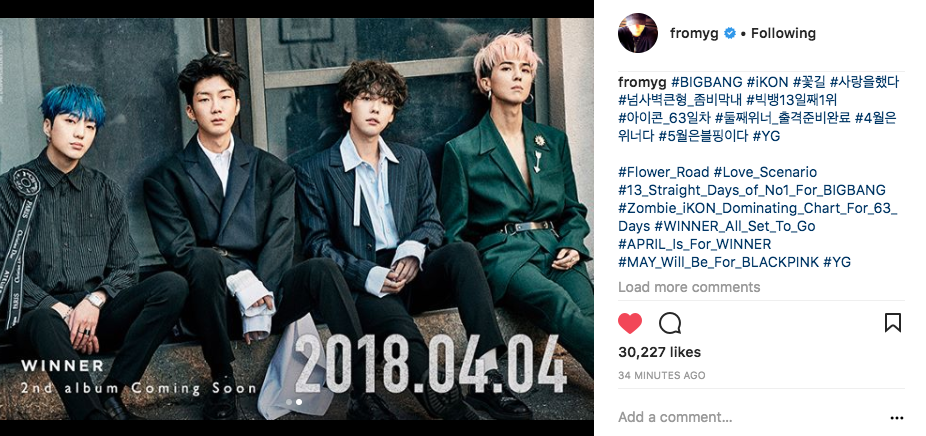Open the #Love_Scenario hashtag
The image size is (926, 436).
765,173
